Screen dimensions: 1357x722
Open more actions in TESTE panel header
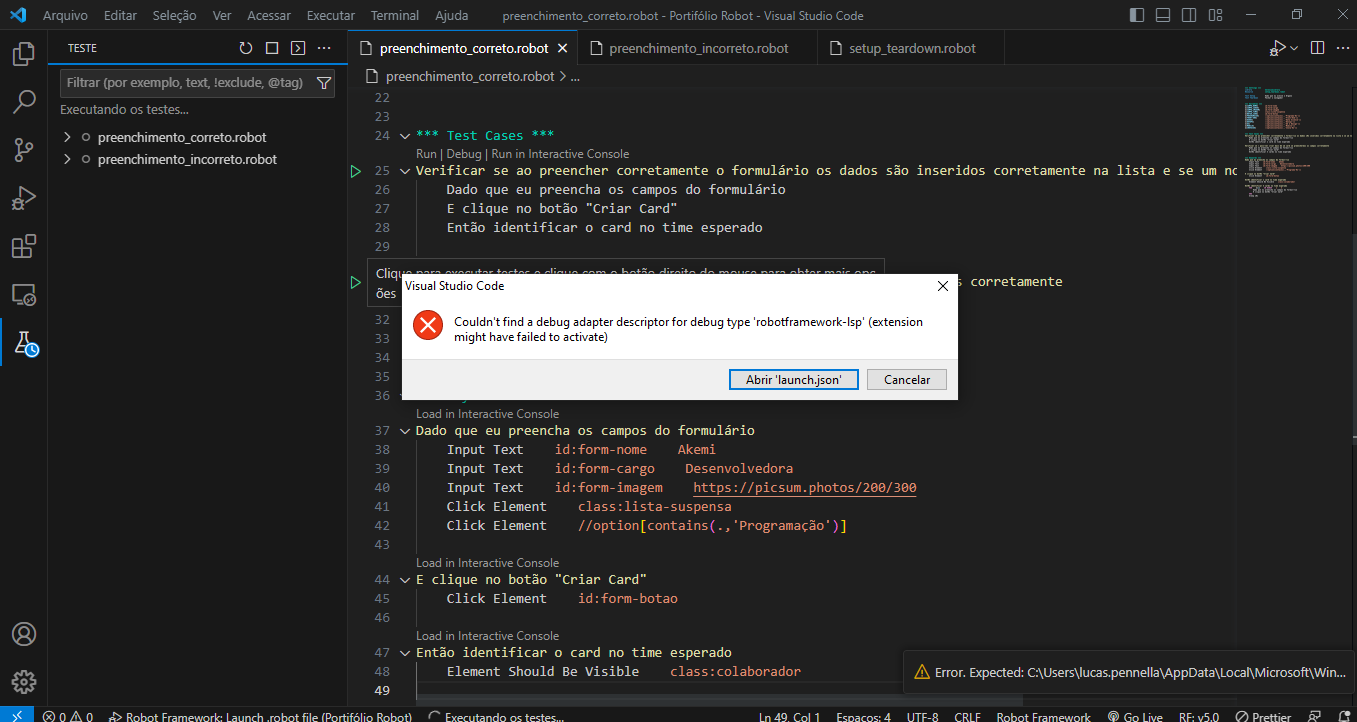click(324, 48)
